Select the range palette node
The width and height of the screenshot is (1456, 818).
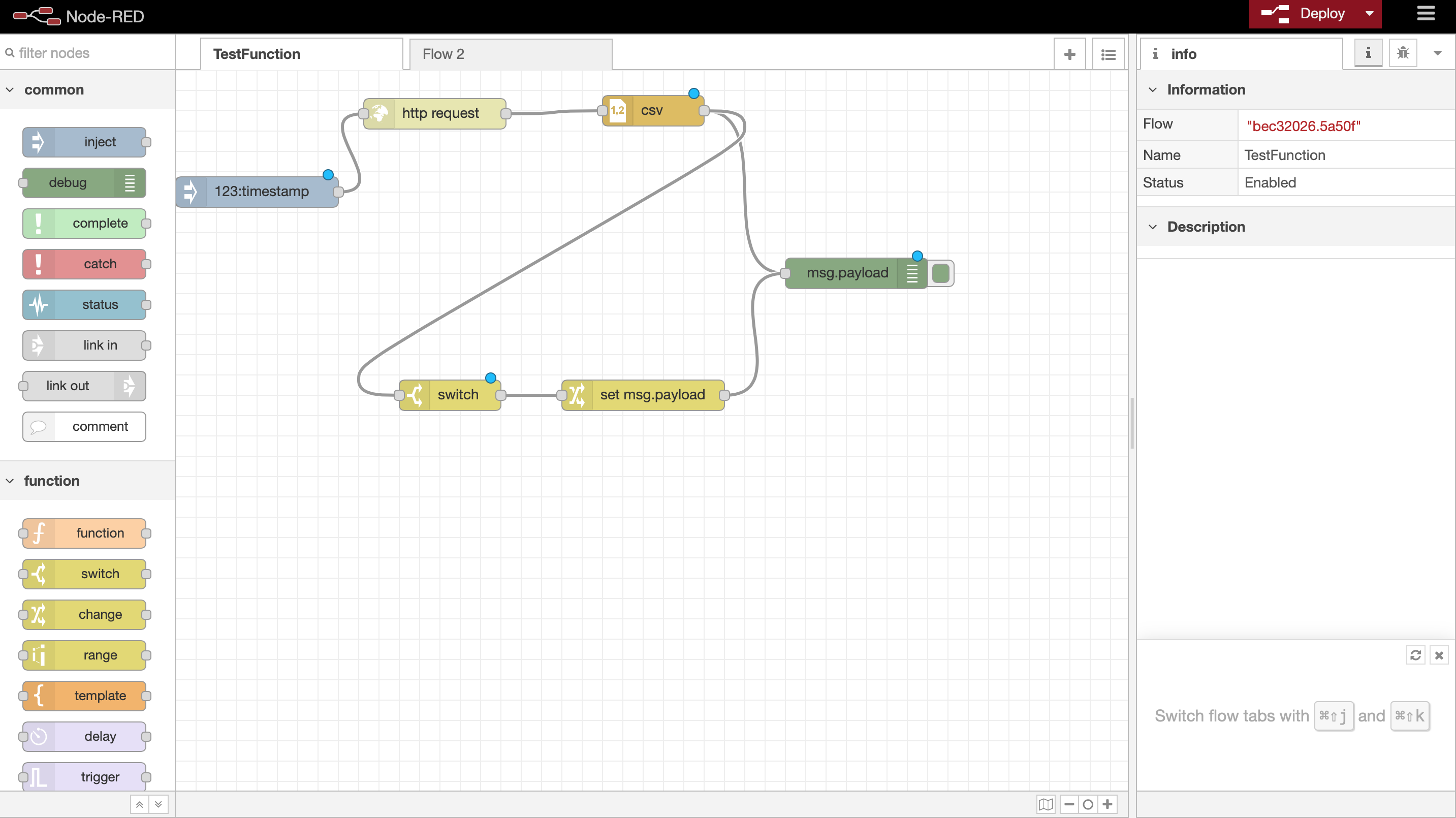pos(84,655)
